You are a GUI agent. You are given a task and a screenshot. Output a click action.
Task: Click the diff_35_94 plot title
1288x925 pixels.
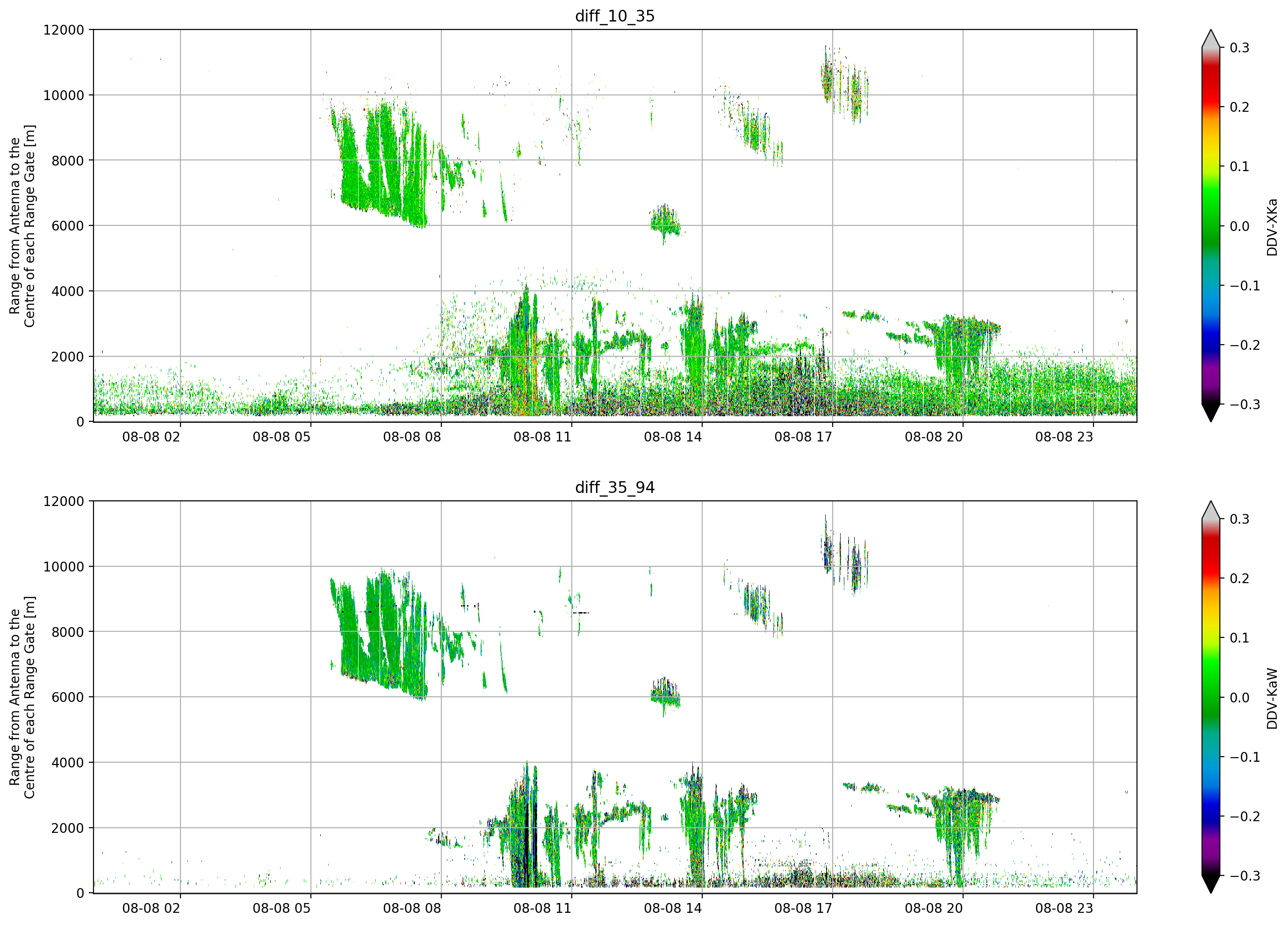pos(615,487)
